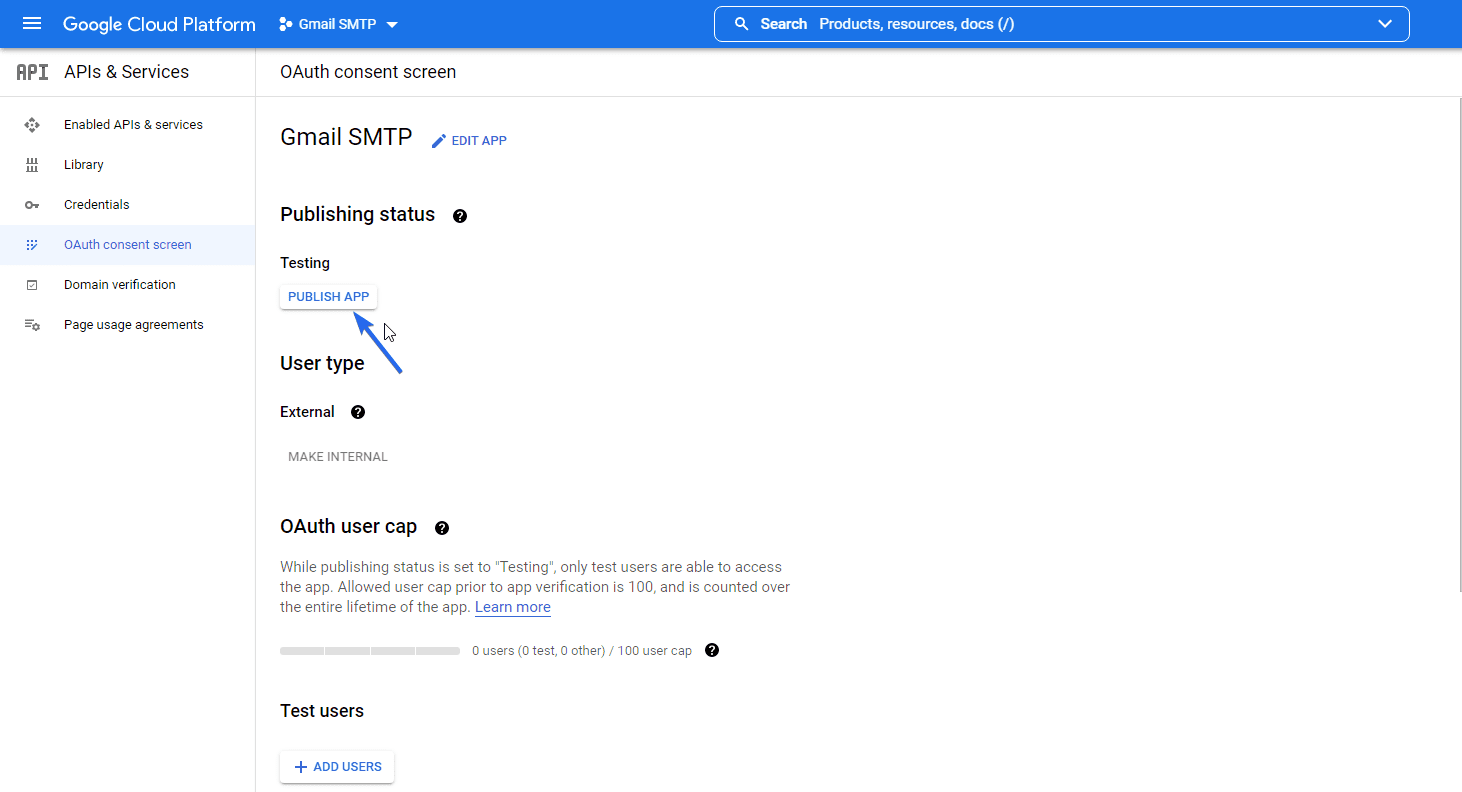Click the pencil edit icon
The image size is (1462, 792).
point(438,141)
